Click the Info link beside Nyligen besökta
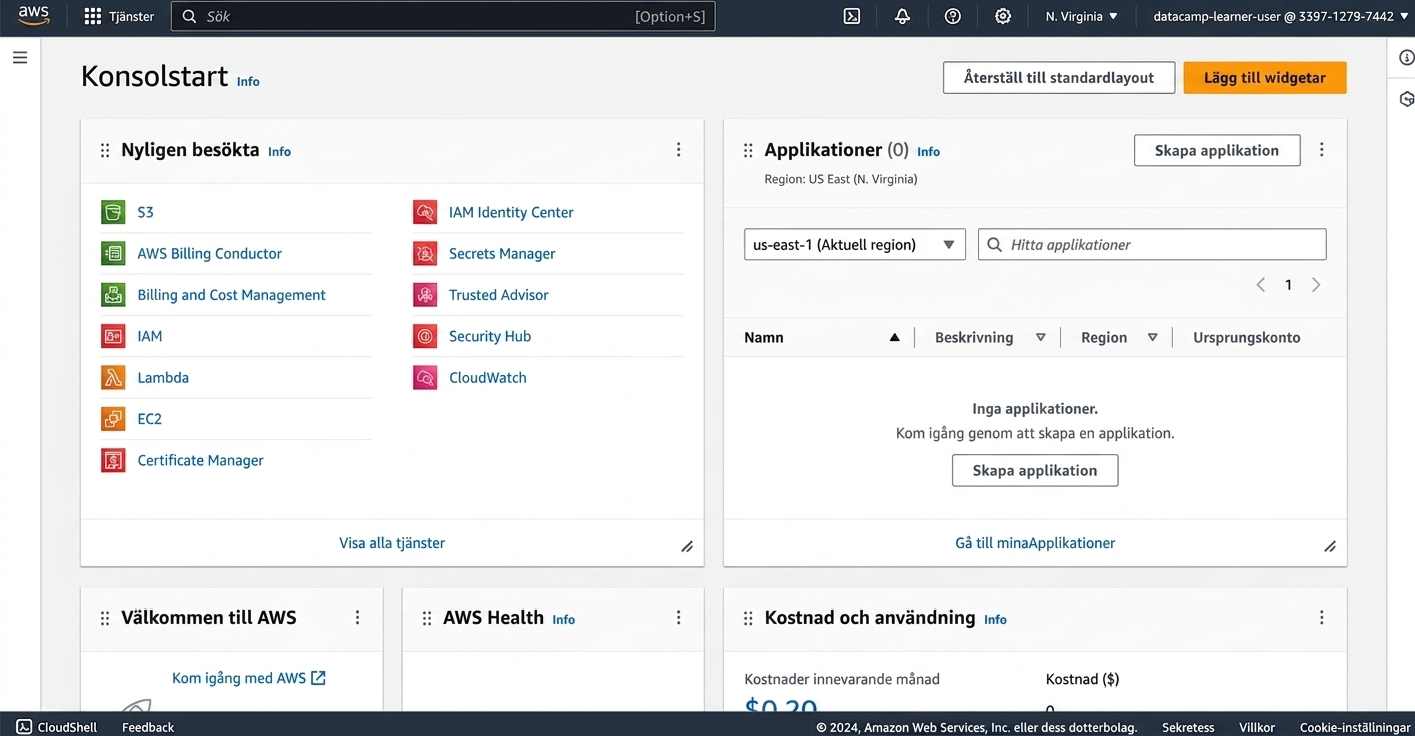This screenshot has width=1415, height=736. (x=279, y=152)
